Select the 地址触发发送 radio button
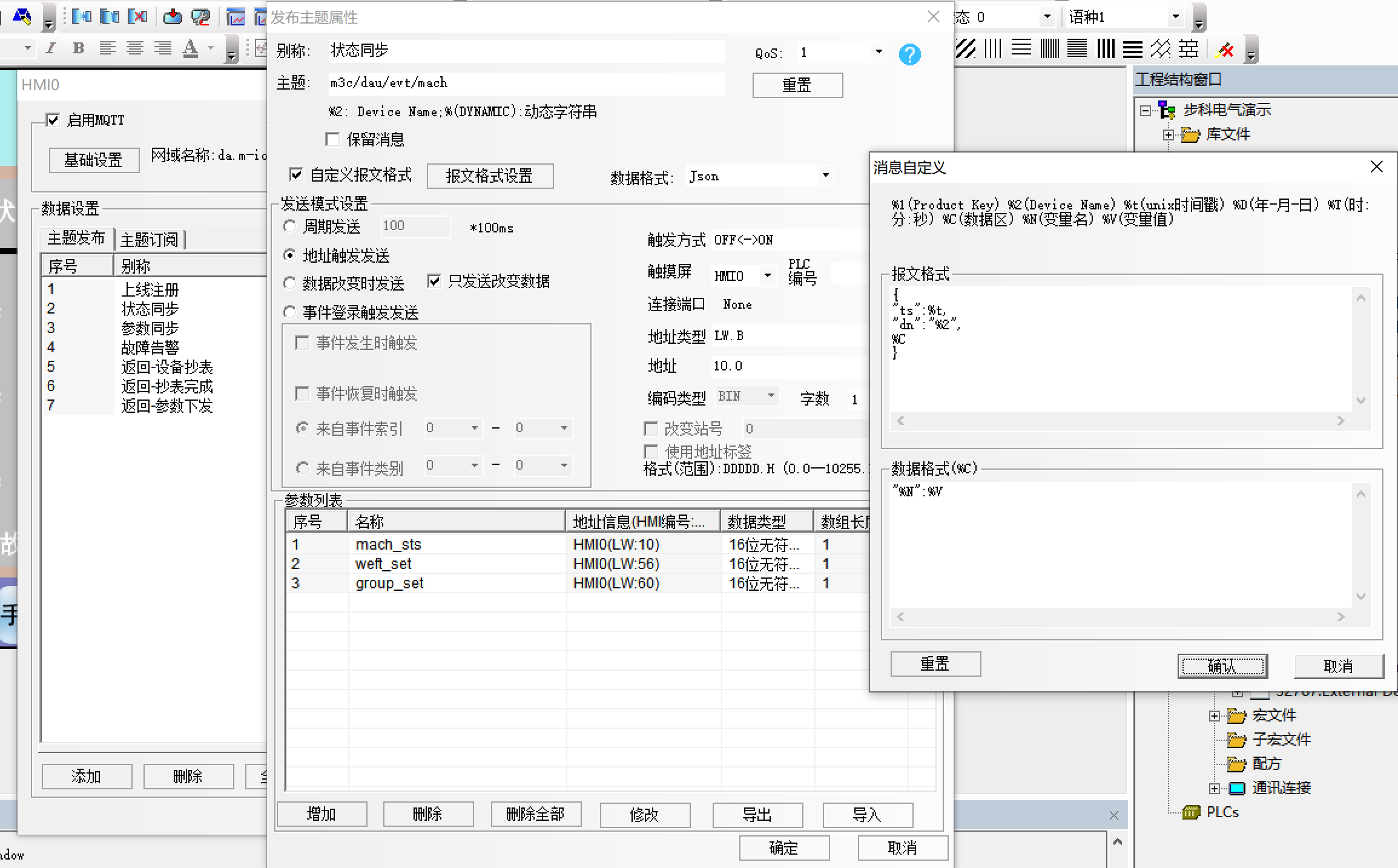Viewport: 1398px width, 868px height. pos(290,255)
